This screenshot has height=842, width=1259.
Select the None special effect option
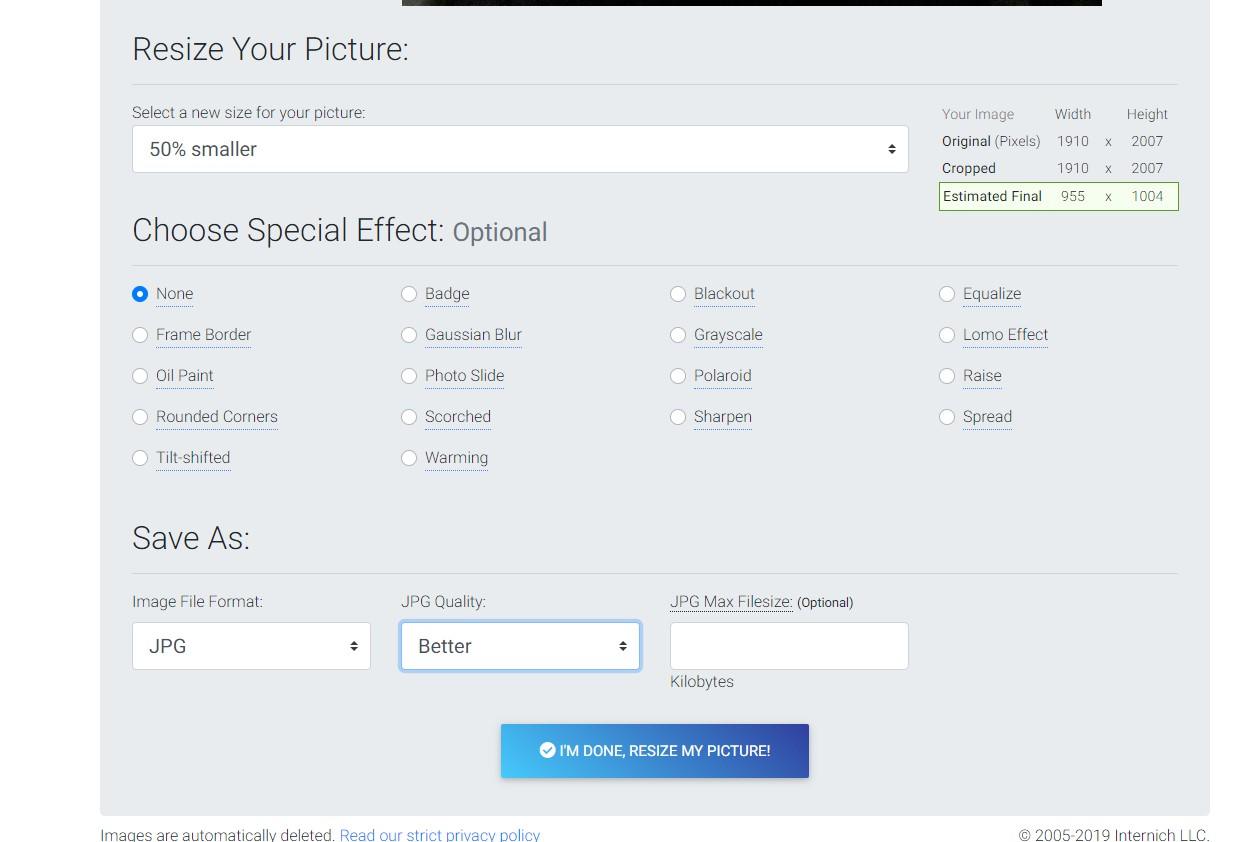click(x=140, y=294)
